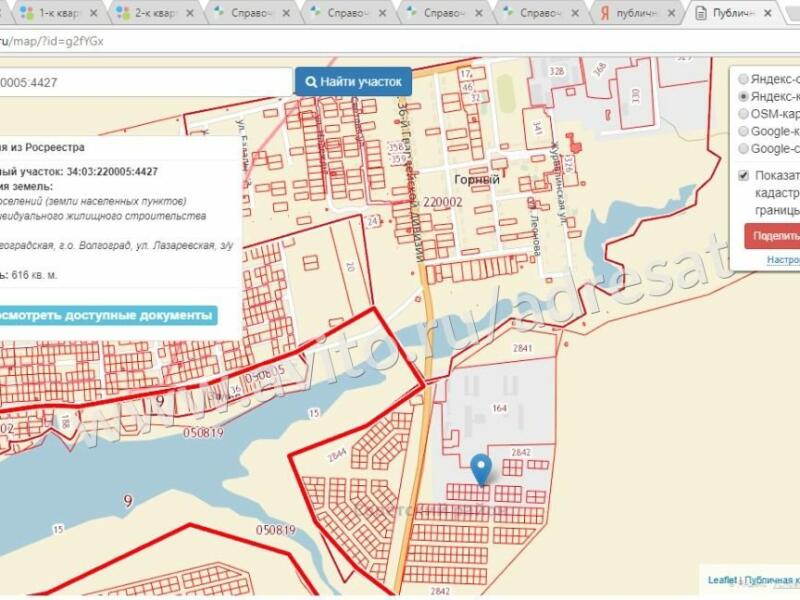The height and width of the screenshot is (600, 800).
Task: Select the Яндекс-с radio option at top
Action: 743,79
